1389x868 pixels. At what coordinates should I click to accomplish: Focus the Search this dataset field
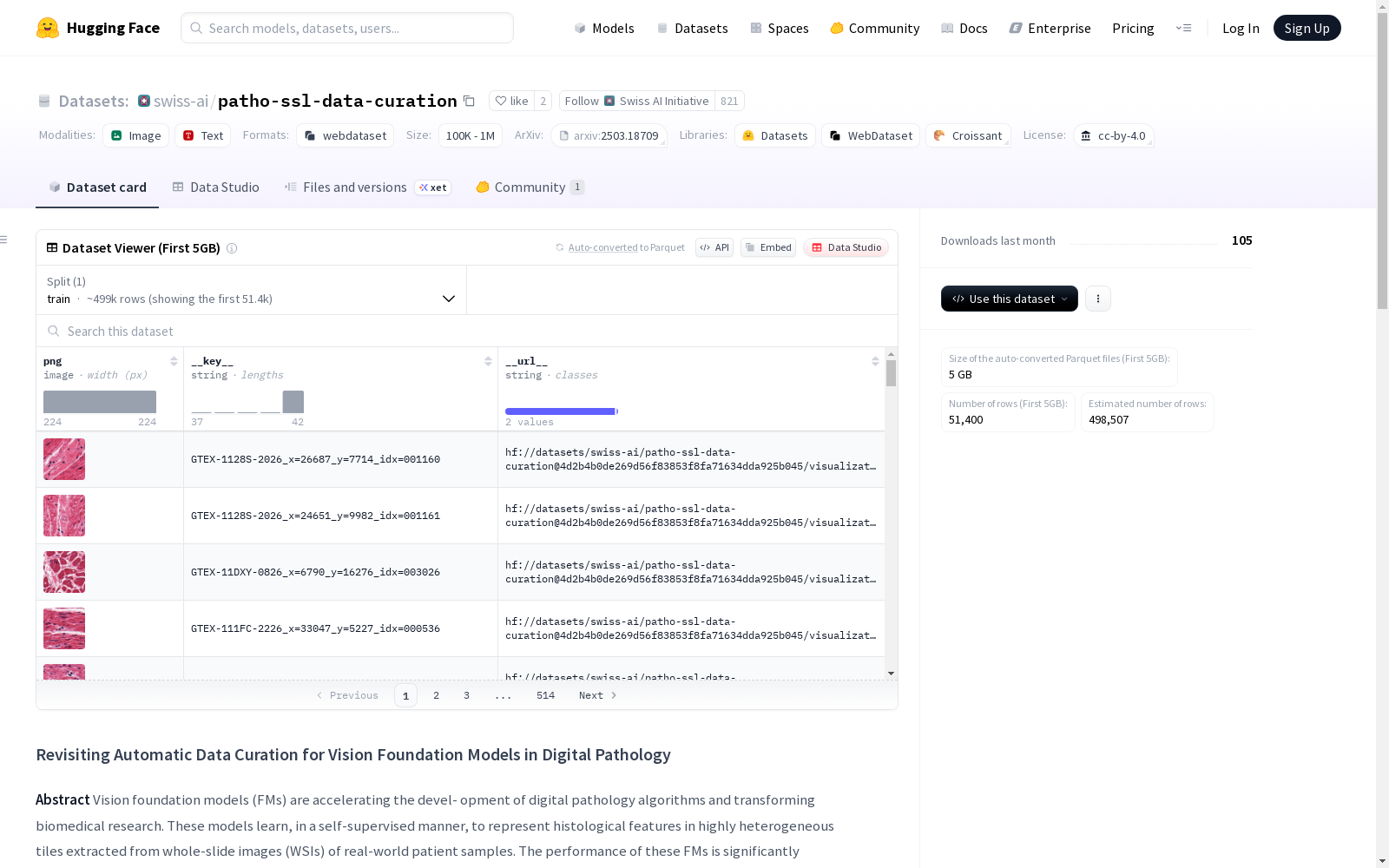467,332
